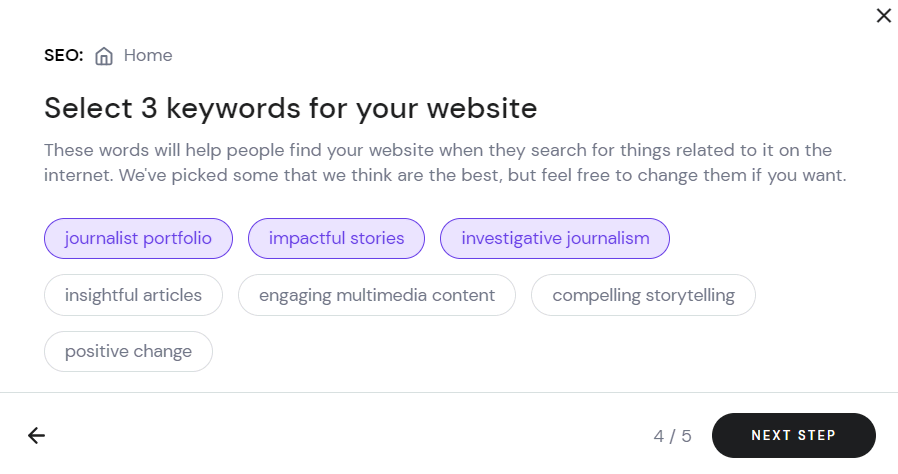Click the current step number 4
Image resolution: width=898 pixels, height=474 pixels.
point(659,436)
